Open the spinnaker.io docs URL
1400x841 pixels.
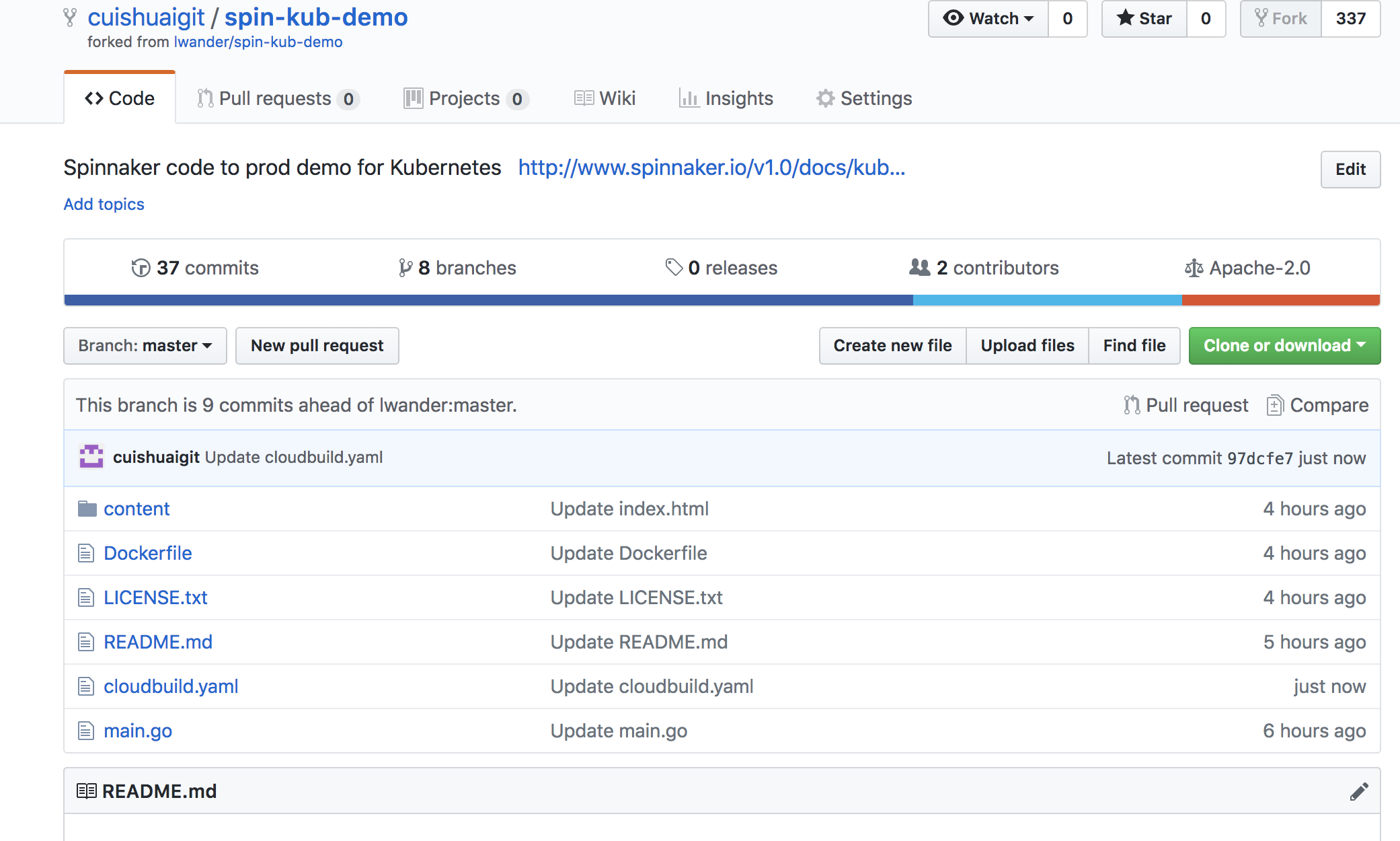click(x=711, y=168)
